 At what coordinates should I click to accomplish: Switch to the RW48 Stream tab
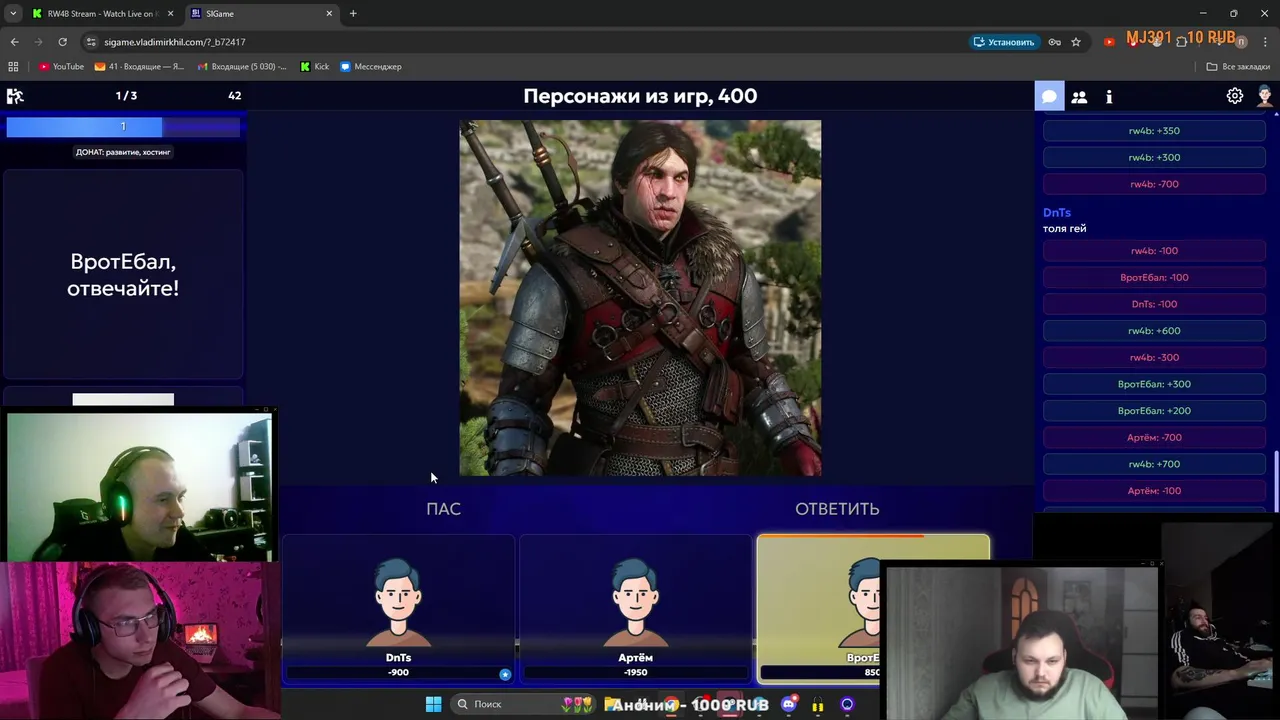pos(101,14)
